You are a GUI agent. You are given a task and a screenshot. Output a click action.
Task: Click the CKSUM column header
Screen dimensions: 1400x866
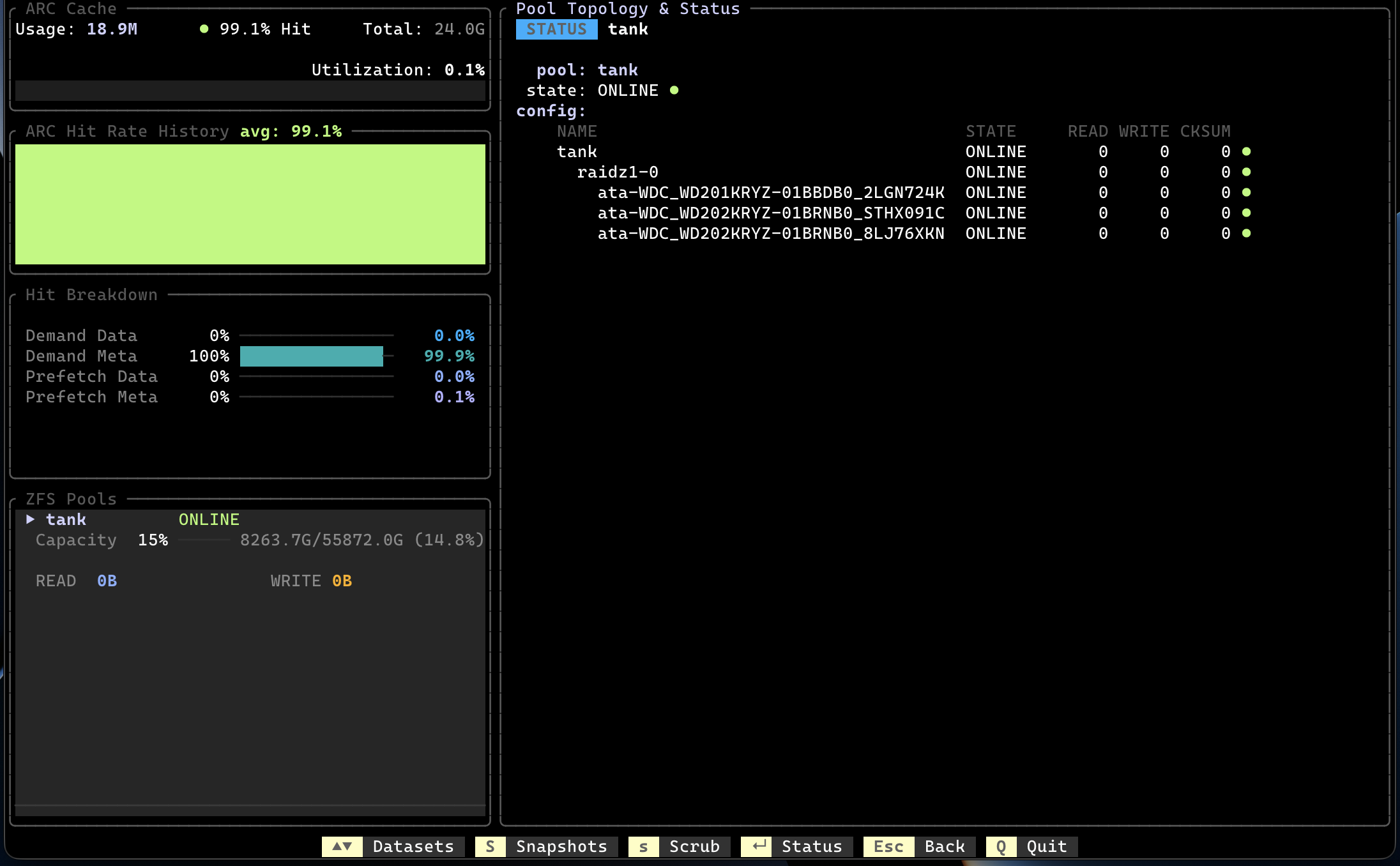(1205, 131)
